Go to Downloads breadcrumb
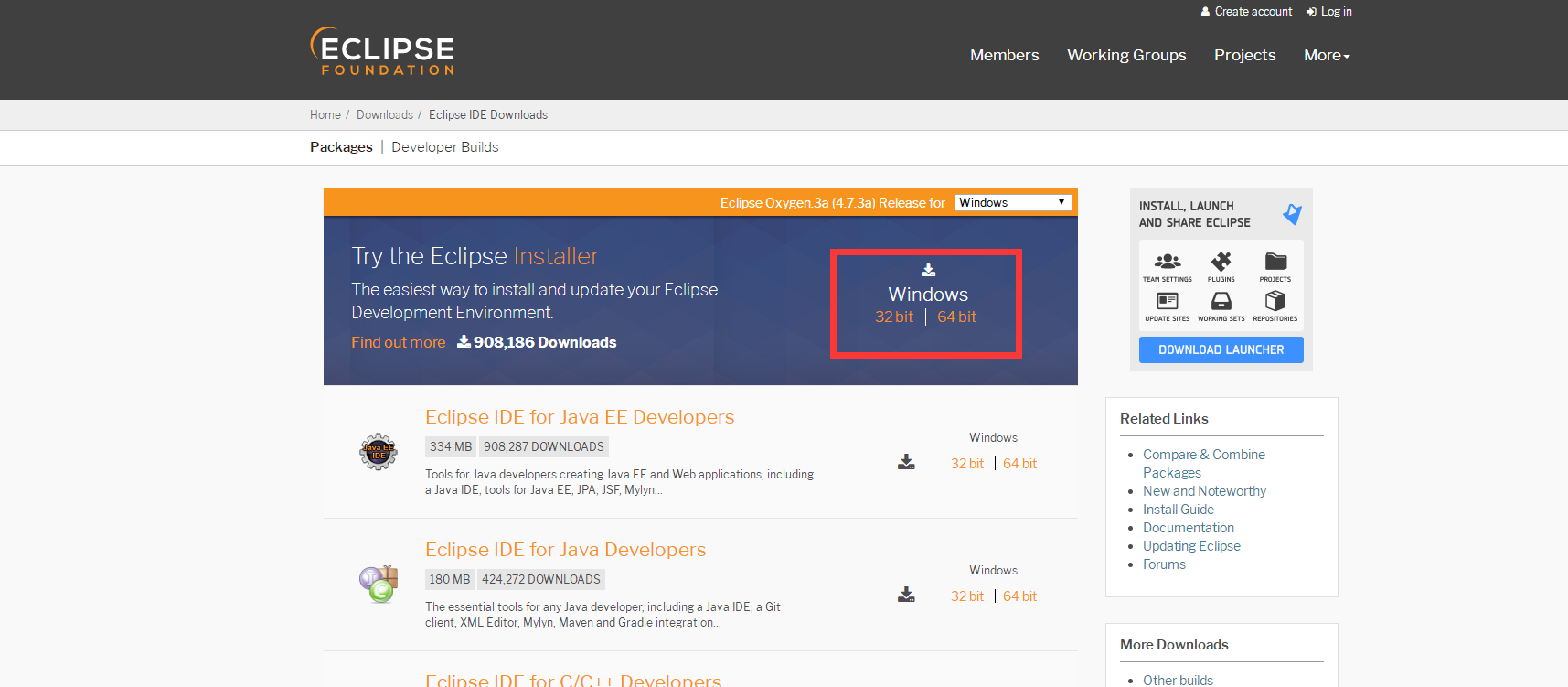Image resolution: width=1568 pixels, height=687 pixels. click(x=385, y=114)
